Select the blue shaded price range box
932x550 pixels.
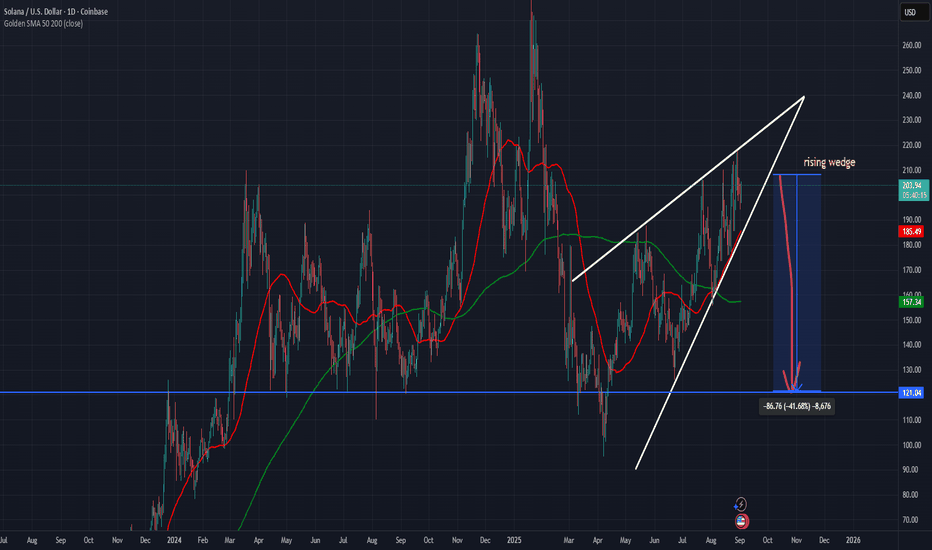[797, 283]
